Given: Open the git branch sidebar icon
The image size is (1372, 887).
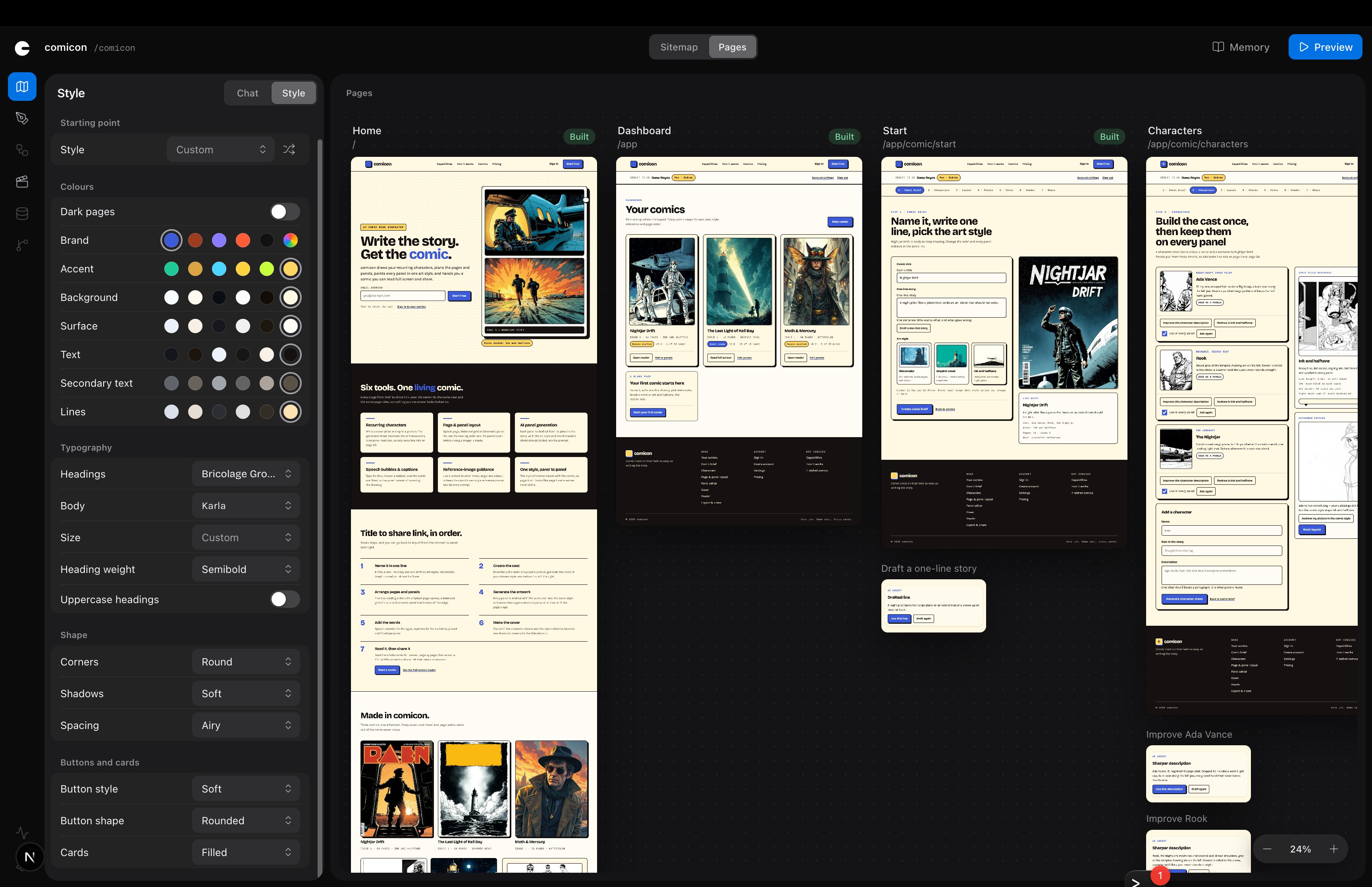Looking at the screenshot, I should click(23, 245).
